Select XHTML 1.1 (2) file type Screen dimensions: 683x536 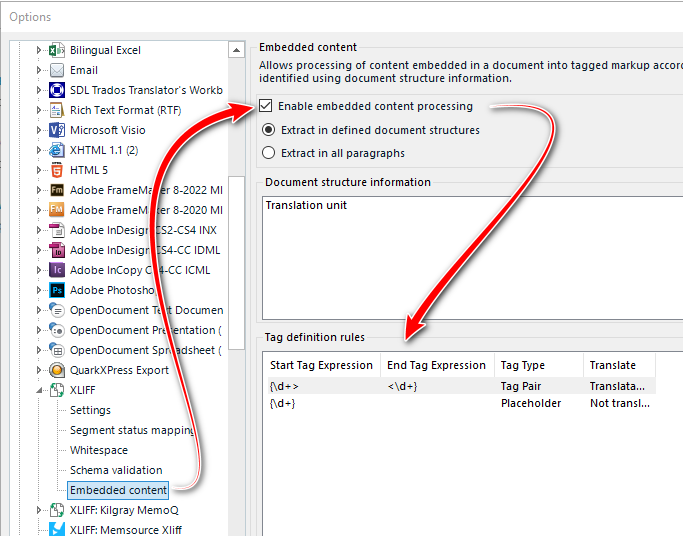pyautogui.click(x=104, y=150)
